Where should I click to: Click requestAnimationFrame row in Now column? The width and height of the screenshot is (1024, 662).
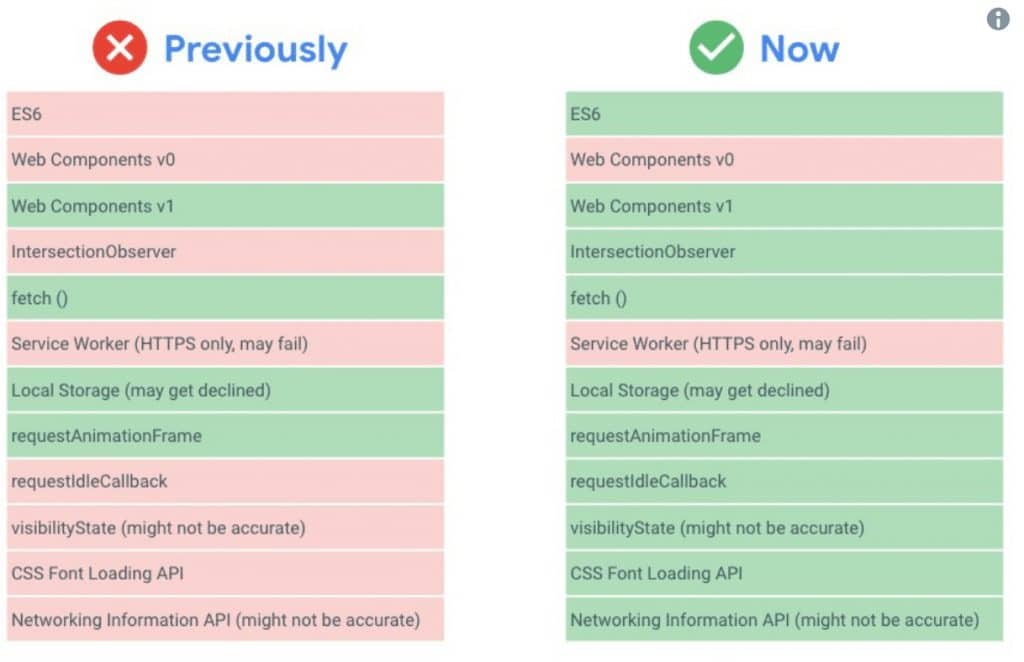(x=784, y=435)
